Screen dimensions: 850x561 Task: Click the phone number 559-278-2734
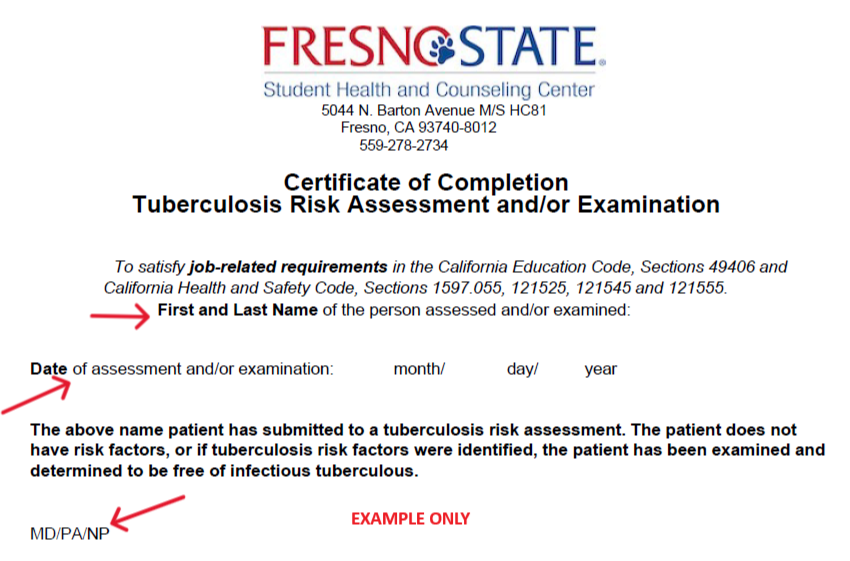pyautogui.click(x=403, y=146)
